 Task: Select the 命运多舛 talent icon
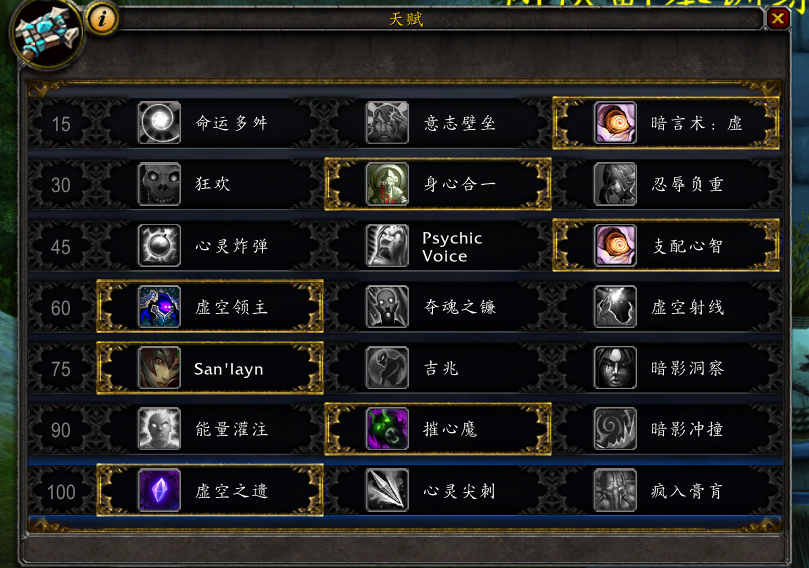point(159,122)
